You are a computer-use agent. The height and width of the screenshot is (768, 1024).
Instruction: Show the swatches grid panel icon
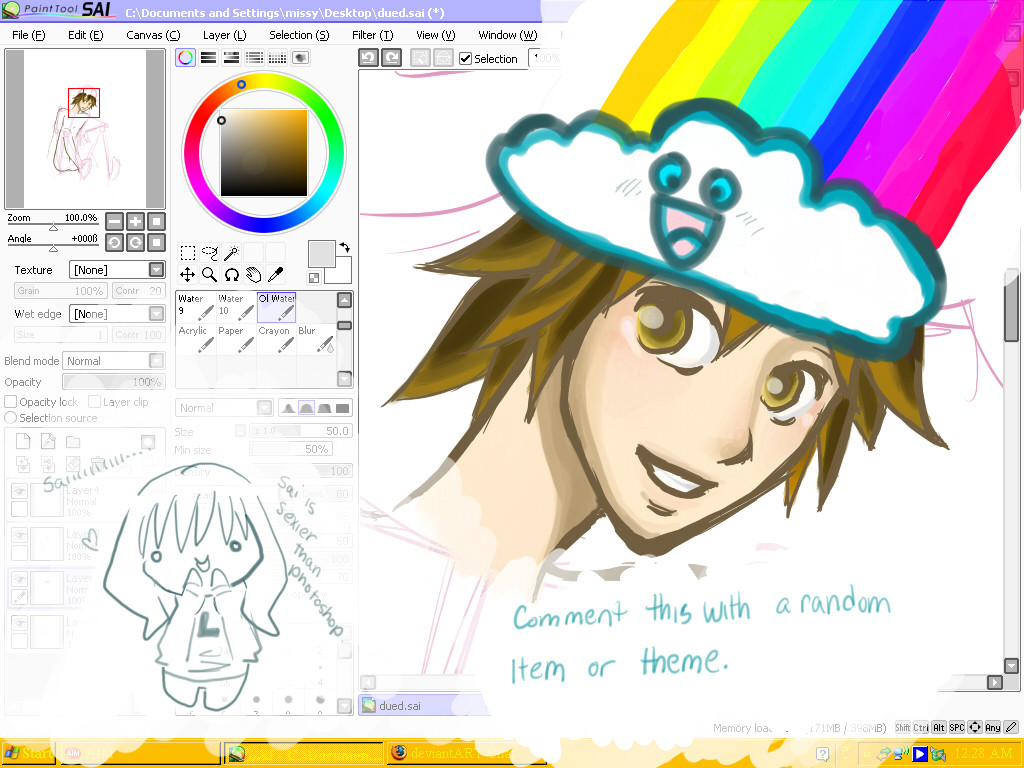[278, 57]
